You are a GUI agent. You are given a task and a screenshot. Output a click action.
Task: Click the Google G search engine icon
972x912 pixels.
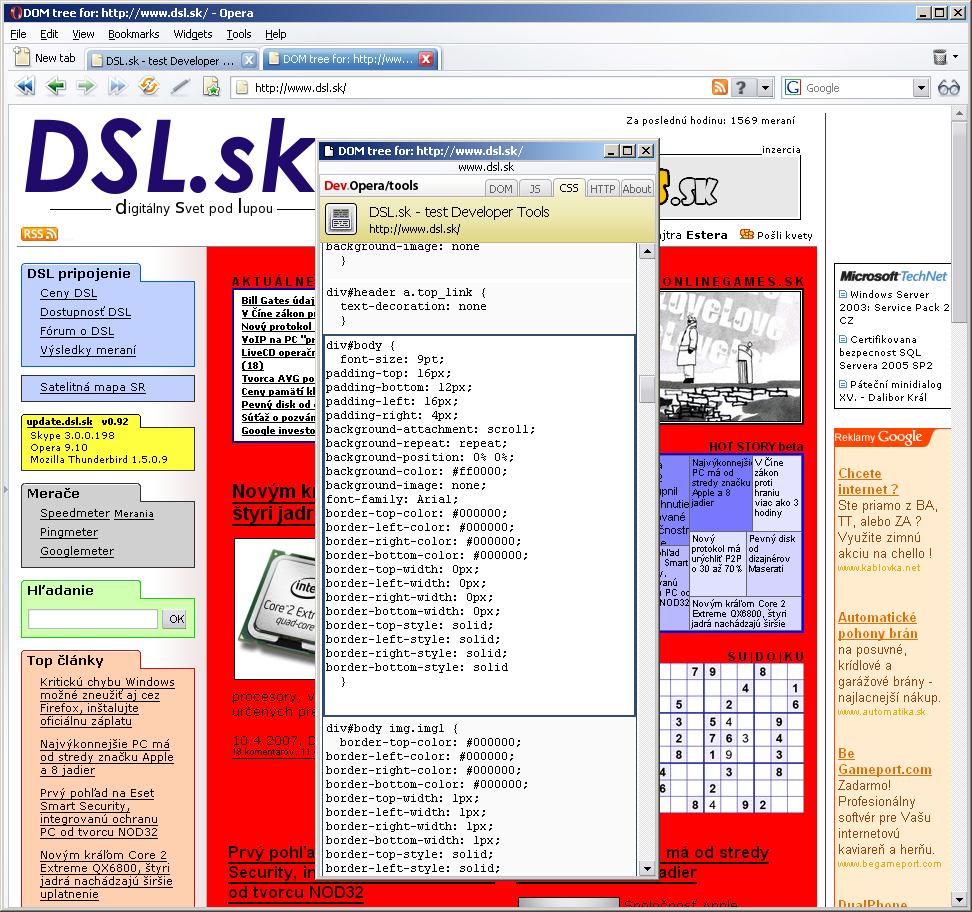[x=793, y=87]
